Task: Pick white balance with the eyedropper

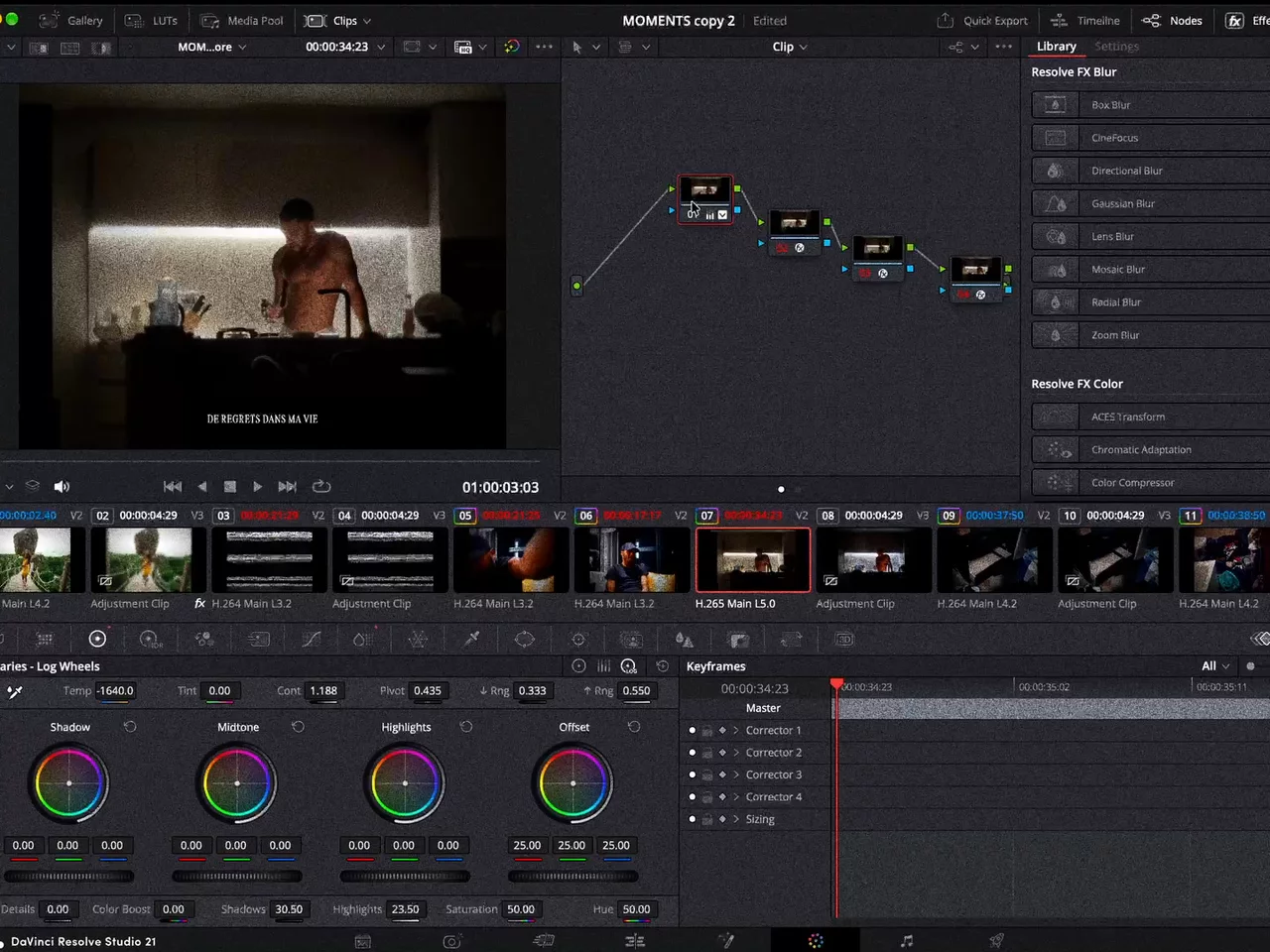Action: pyautogui.click(x=15, y=691)
